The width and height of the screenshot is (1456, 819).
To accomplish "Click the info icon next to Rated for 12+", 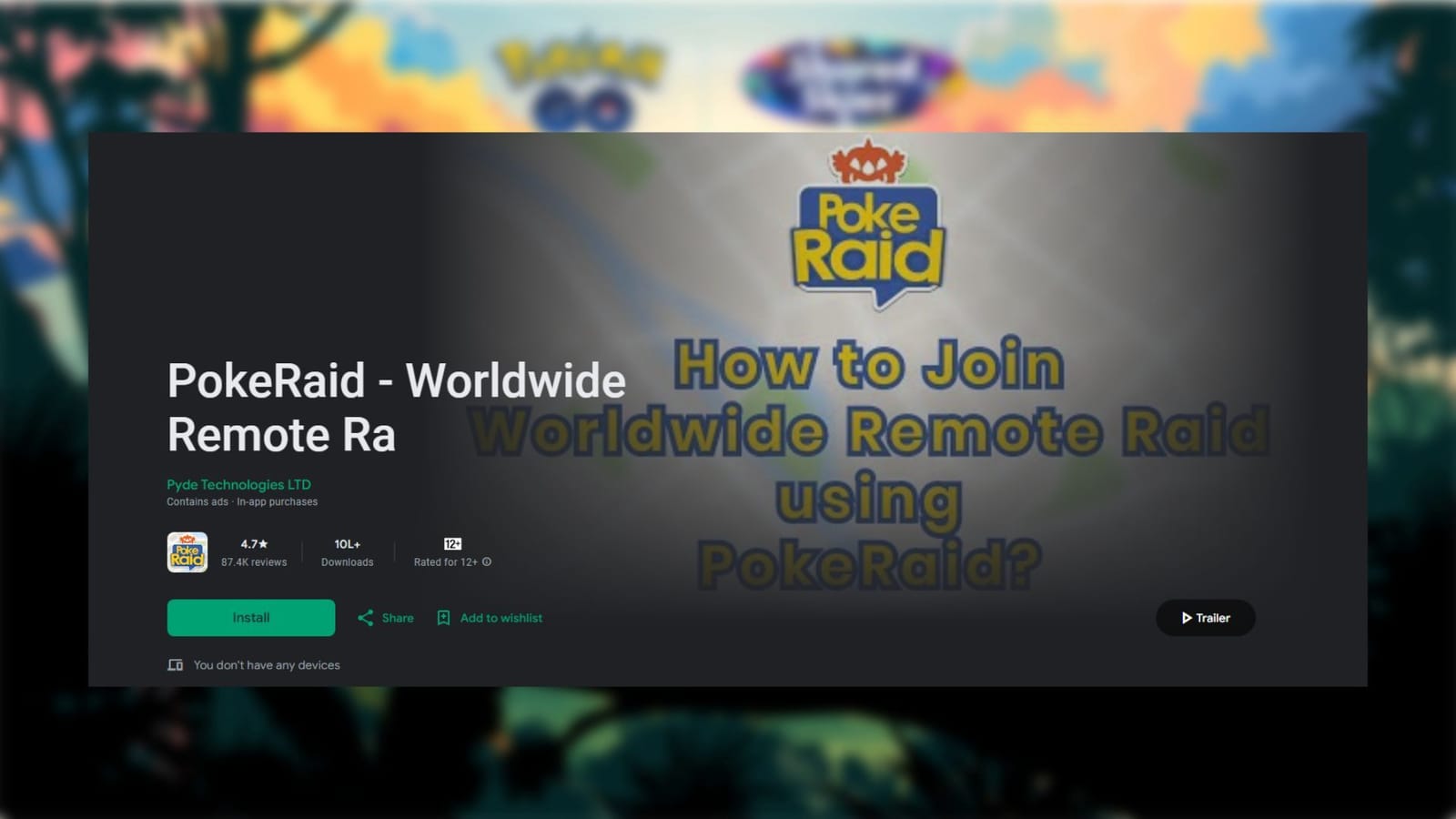I will (x=488, y=562).
